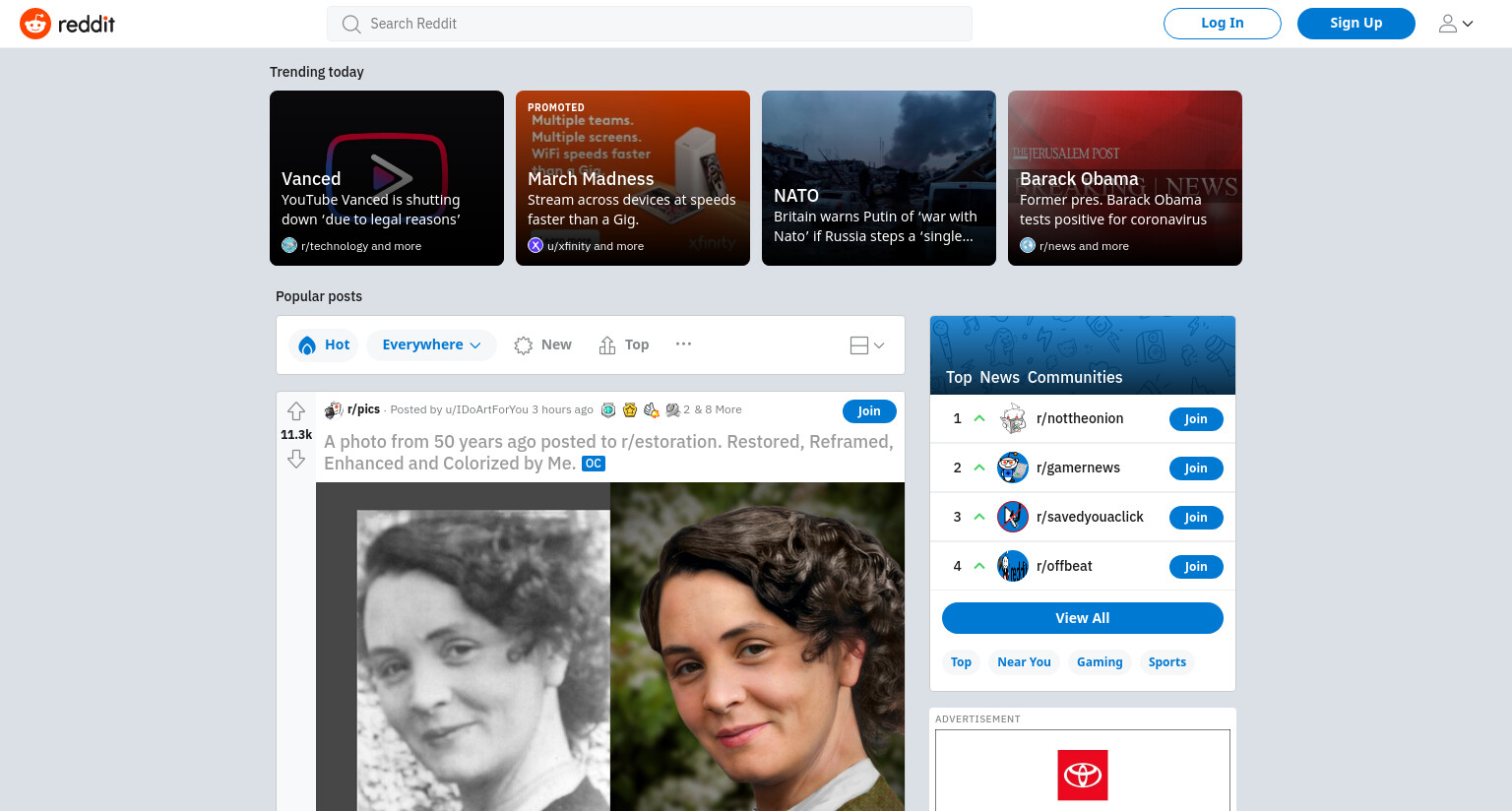The width and height of the screenshot is (1512, 811).
Task: Join r/offbeat community
Action: pos(1196,567)
